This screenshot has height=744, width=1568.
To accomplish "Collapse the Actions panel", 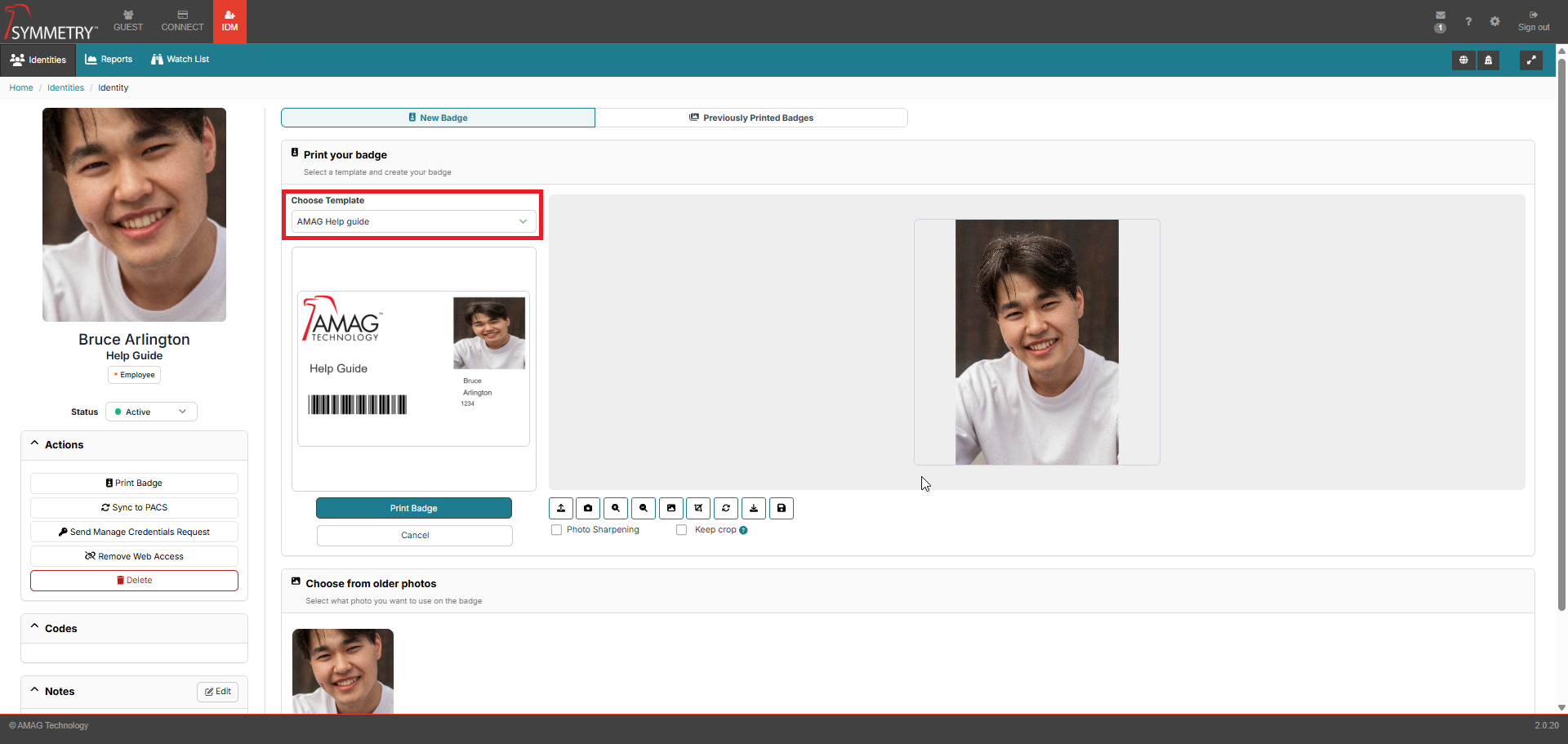I will pos(35,444).
